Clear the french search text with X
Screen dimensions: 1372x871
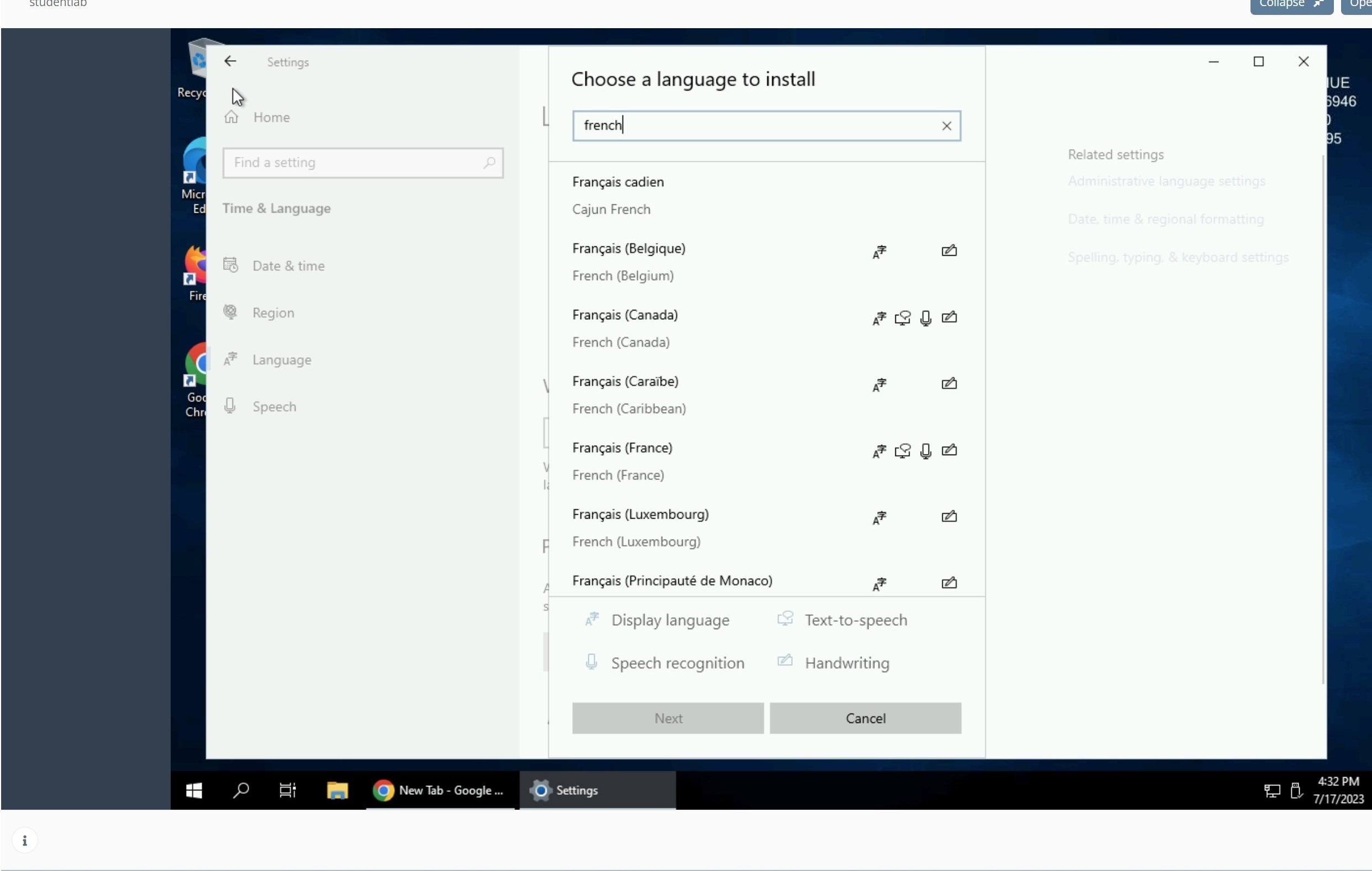(x=946, y=126)
